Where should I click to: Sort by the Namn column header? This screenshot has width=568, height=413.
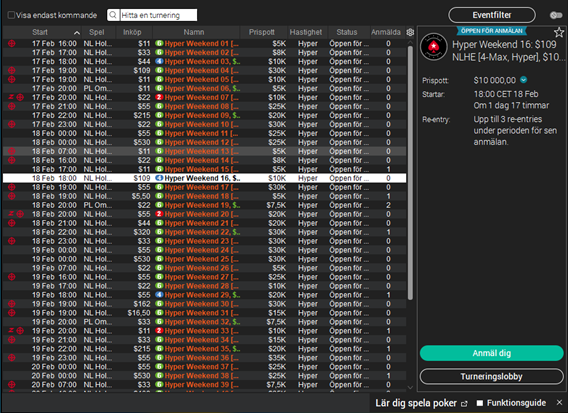point(194,32)
